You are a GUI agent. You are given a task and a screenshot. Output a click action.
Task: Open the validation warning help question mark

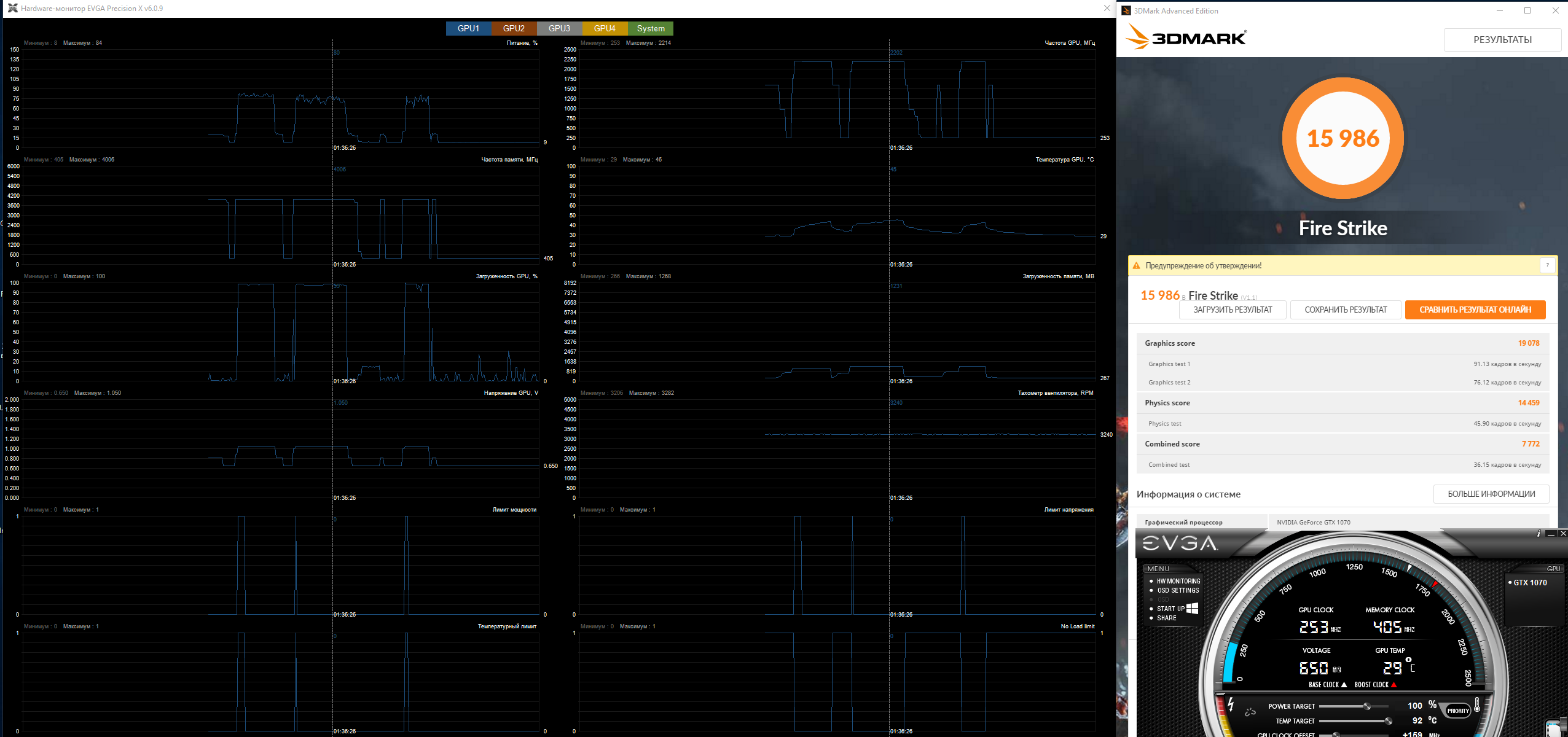point(1547,265)
